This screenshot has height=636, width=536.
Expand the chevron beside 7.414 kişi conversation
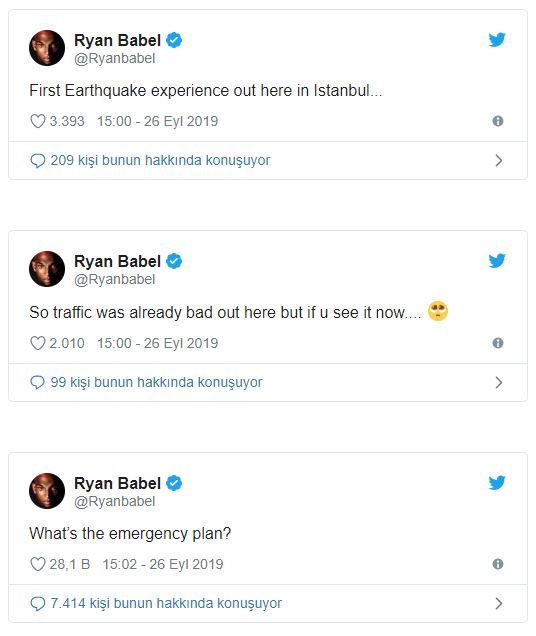pyautogui.click(x=499, y=604)
